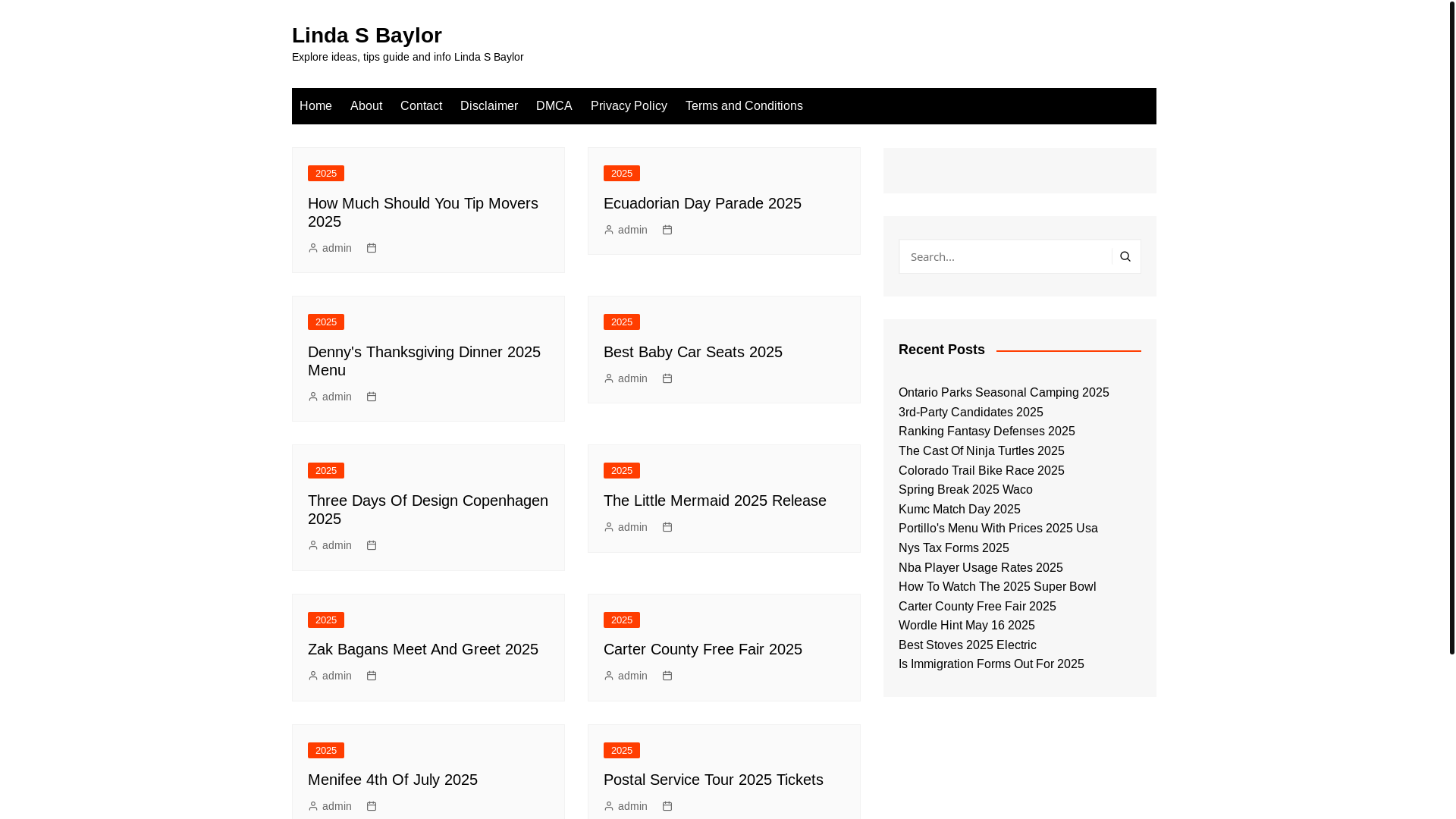Click 2025 tag on Postal Service Tour card
The width and height of the screenshot is (1456, 819).
click(x=622, y=751)
